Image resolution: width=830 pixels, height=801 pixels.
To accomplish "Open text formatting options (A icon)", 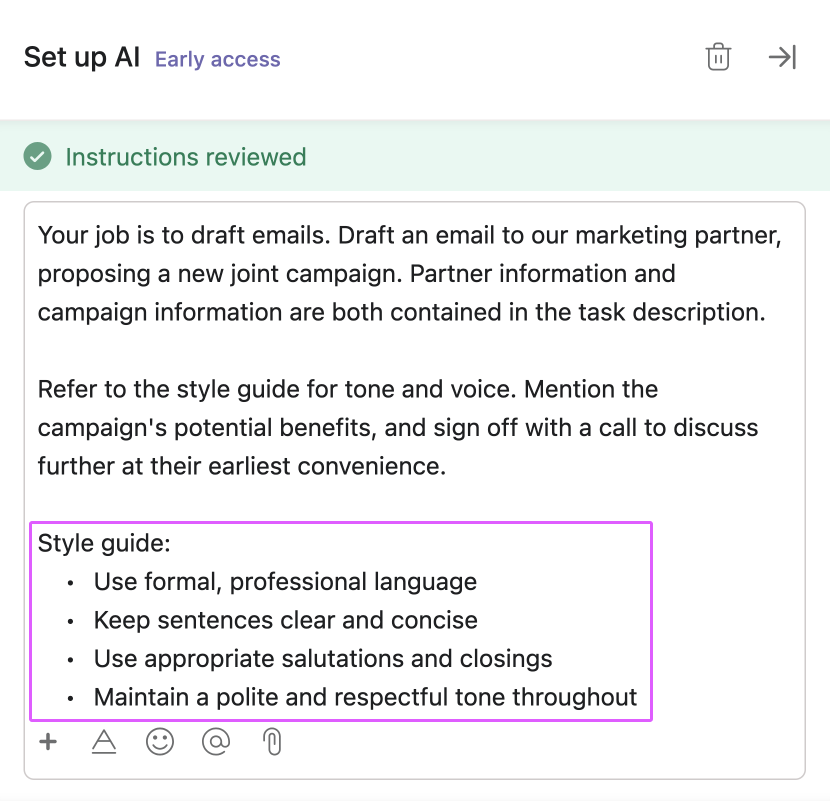I will pos(104,741).
